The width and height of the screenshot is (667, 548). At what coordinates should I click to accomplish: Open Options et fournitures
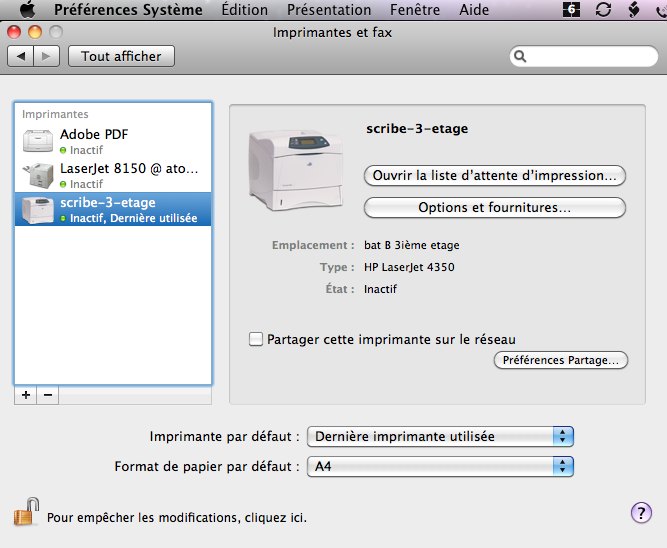[495, 207]
